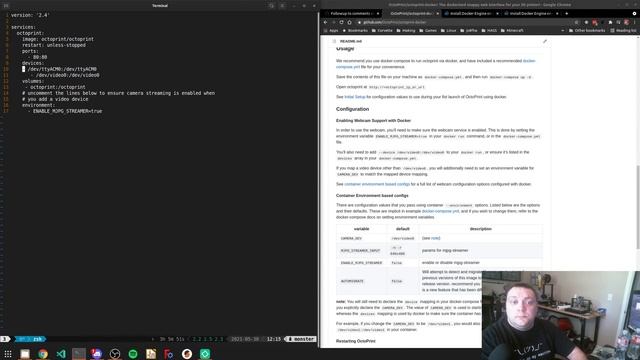Edit README with the pencil icon
The height and width of the screenshot is (360, 640).
click(x=544, y=41)
